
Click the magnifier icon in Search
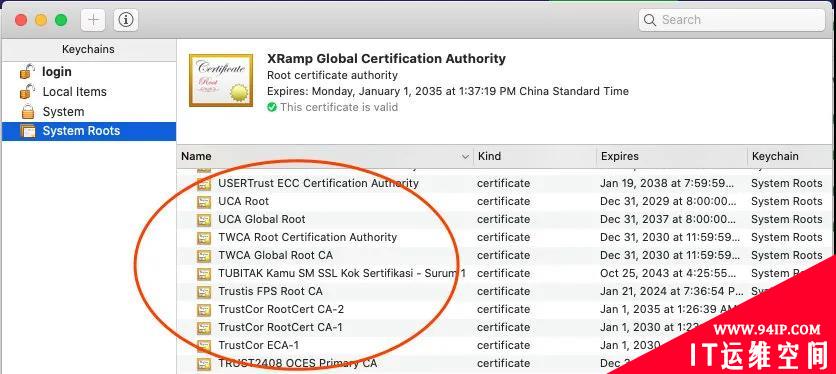(649, 20)
